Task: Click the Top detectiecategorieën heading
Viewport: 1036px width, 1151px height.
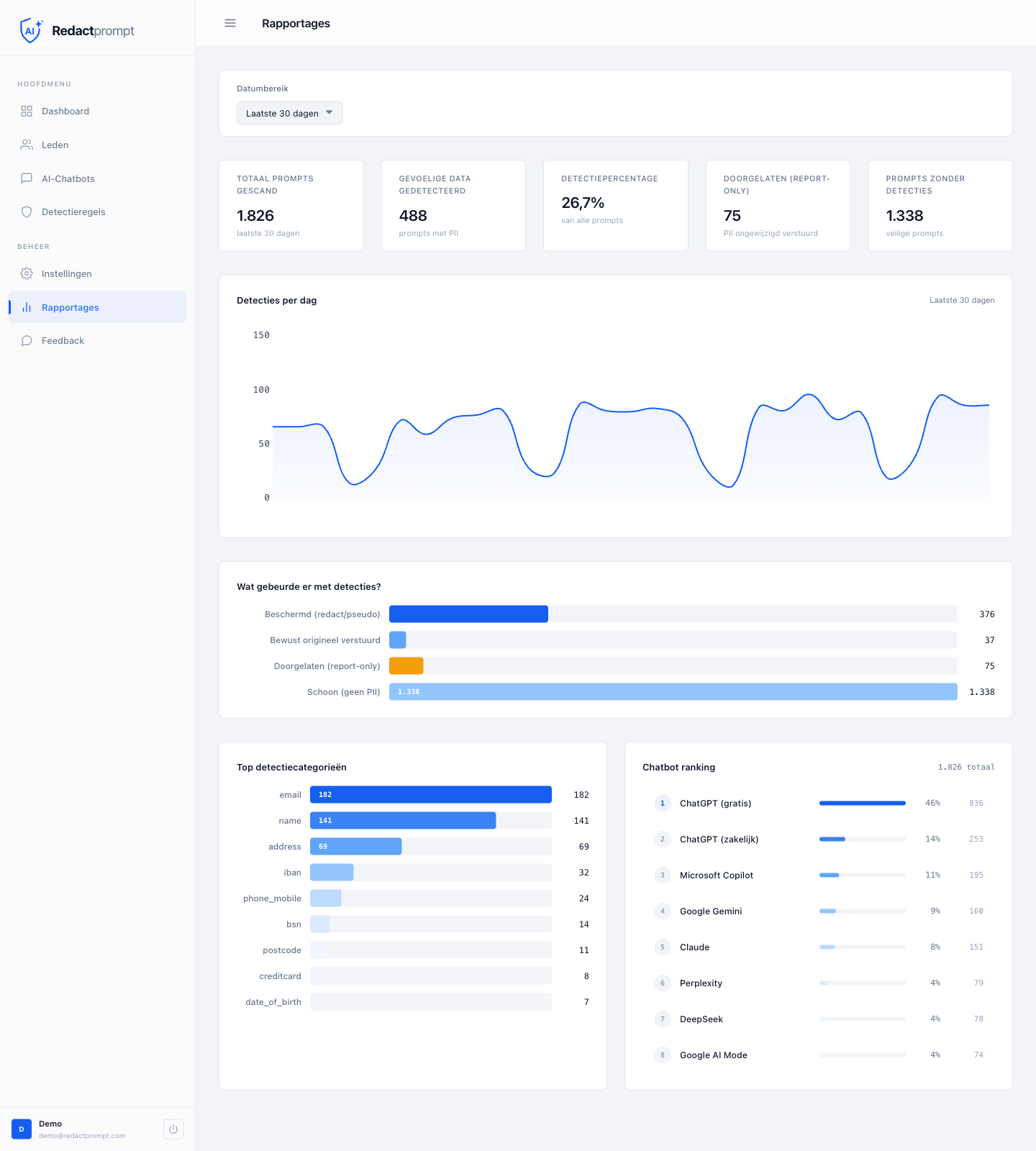Action: pyautogui.click(x=291, y=767)
